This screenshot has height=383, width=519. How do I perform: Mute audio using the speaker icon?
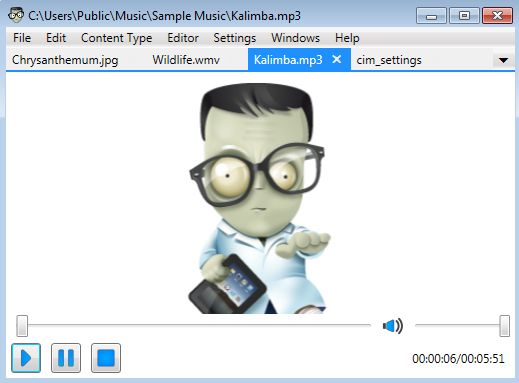pos(393,326)
